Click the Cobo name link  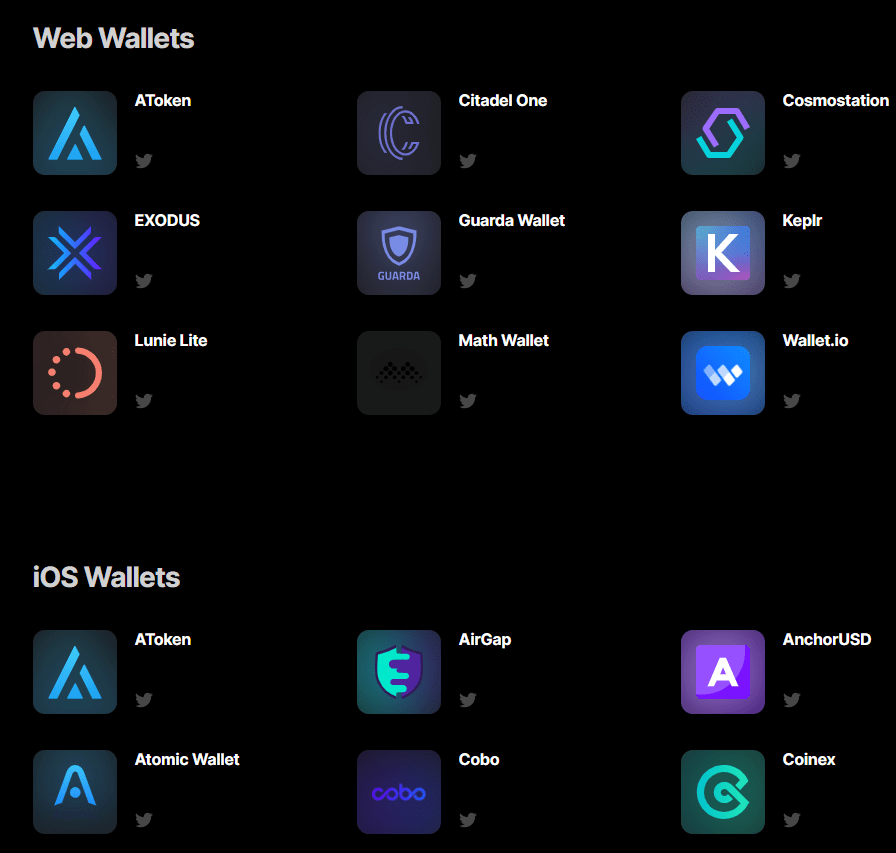pyautogui.click(x=479, y=759)
